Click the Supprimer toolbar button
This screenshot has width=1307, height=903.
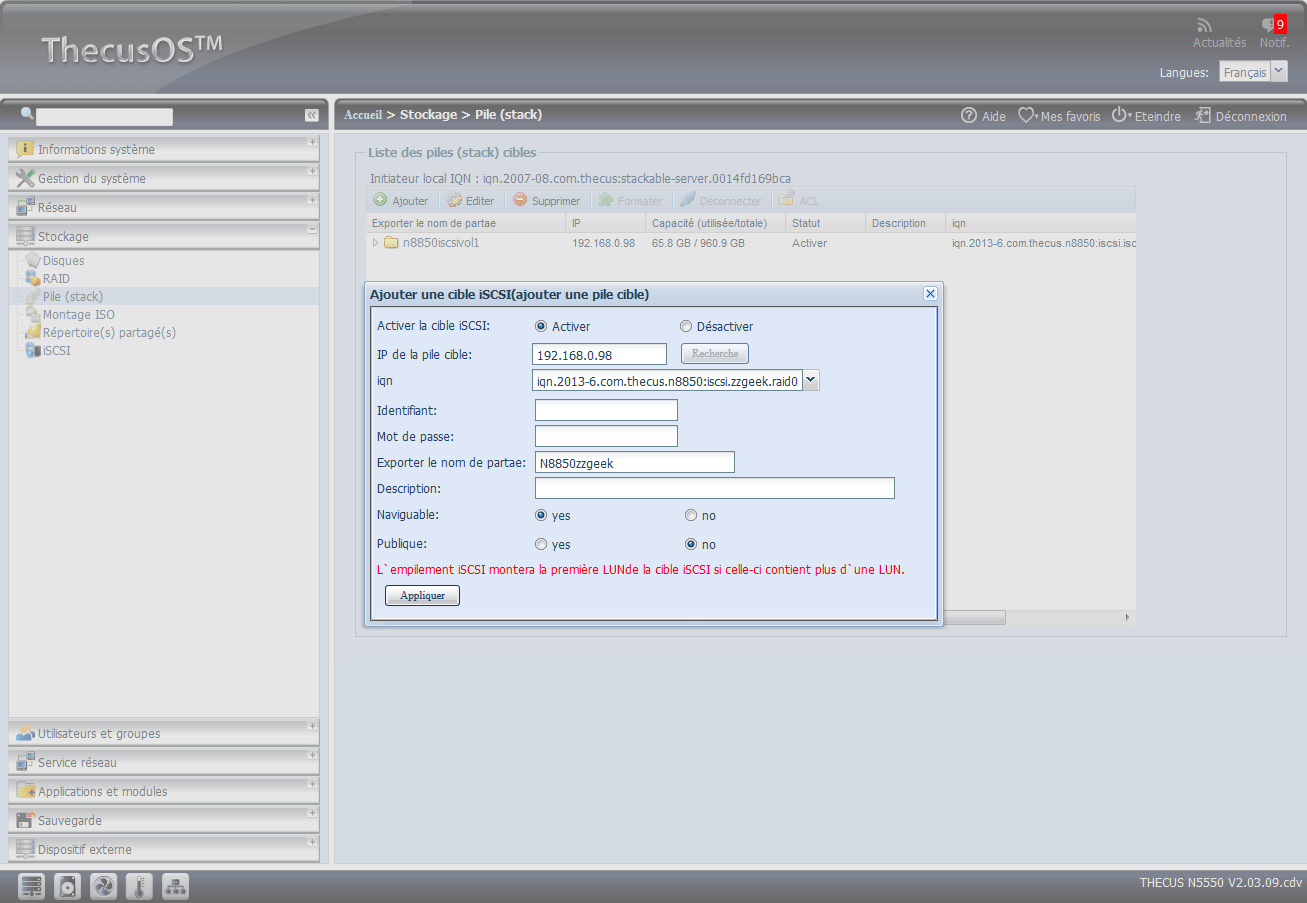[x=546, y=200]
